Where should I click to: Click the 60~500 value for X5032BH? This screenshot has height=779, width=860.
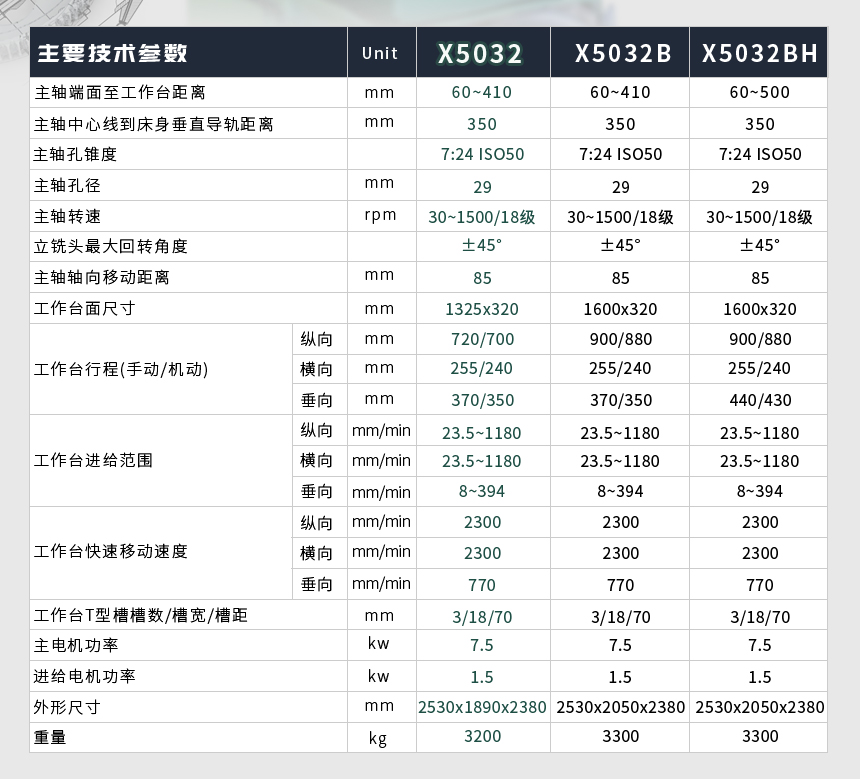coord(759,93)
